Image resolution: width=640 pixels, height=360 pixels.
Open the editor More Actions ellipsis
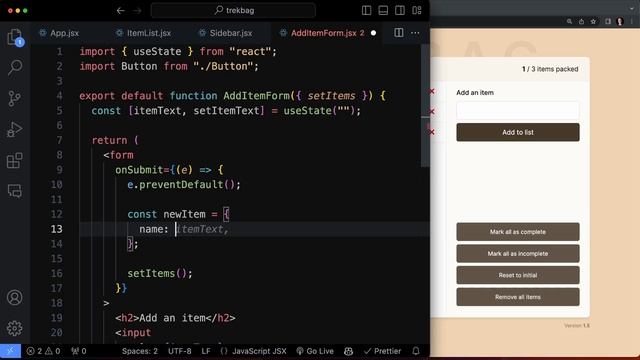point(415,33)
